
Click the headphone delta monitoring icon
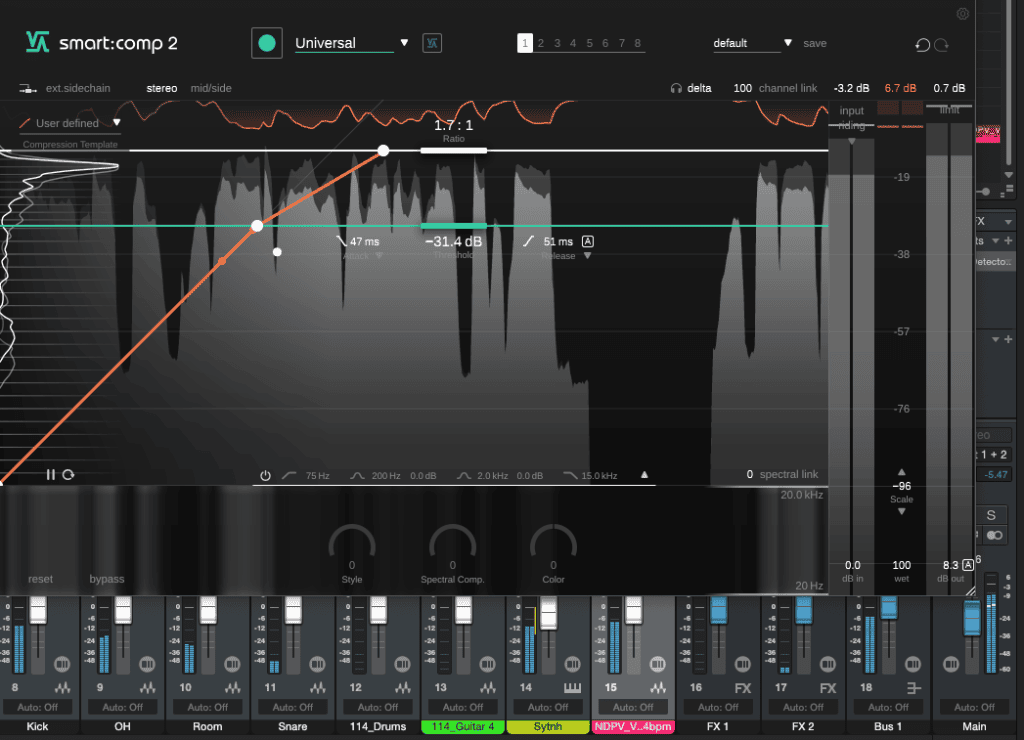pos(678,88)
